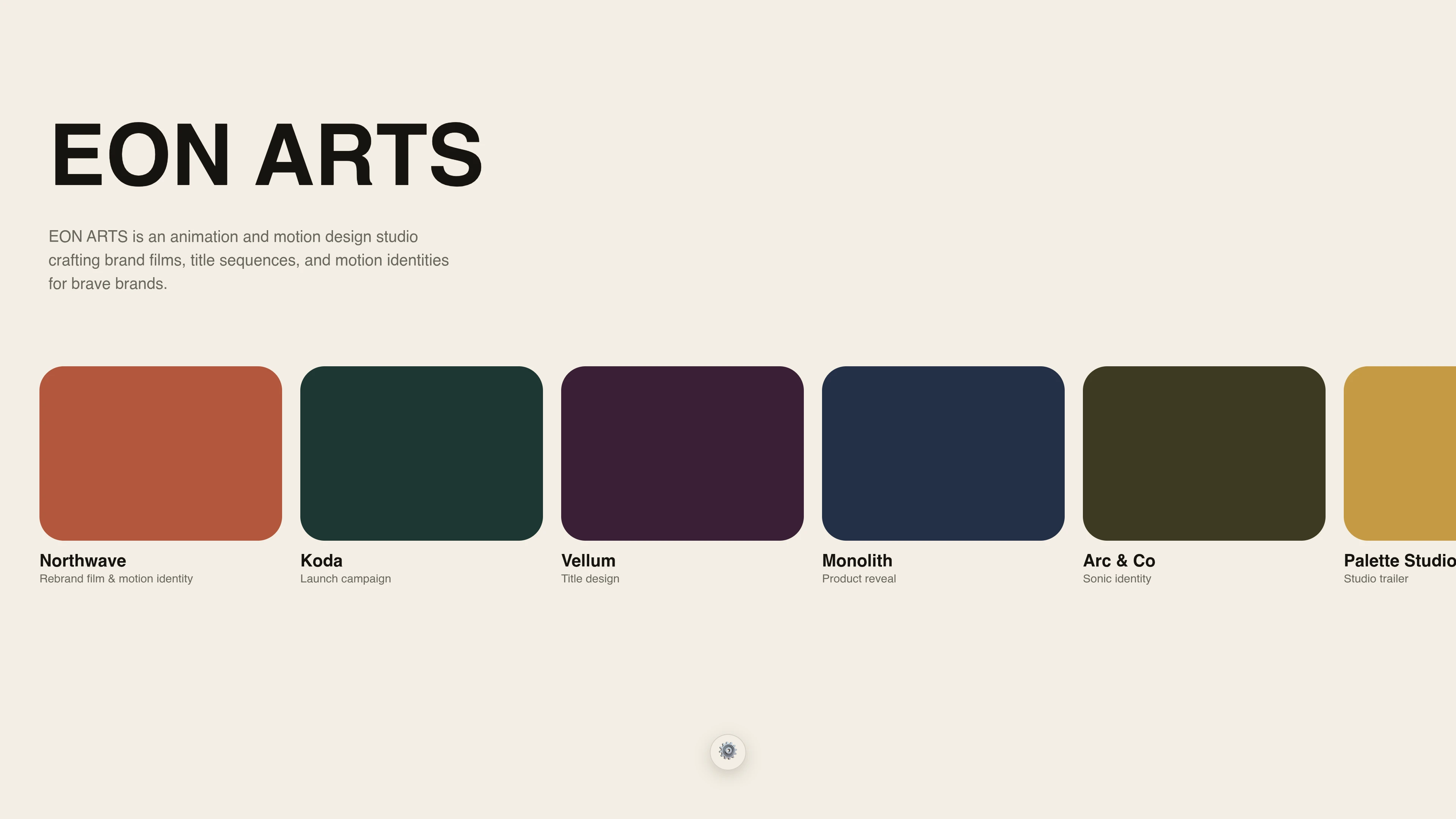
Task: Select the 'Title design' caption
Action: tap(591, 579)
